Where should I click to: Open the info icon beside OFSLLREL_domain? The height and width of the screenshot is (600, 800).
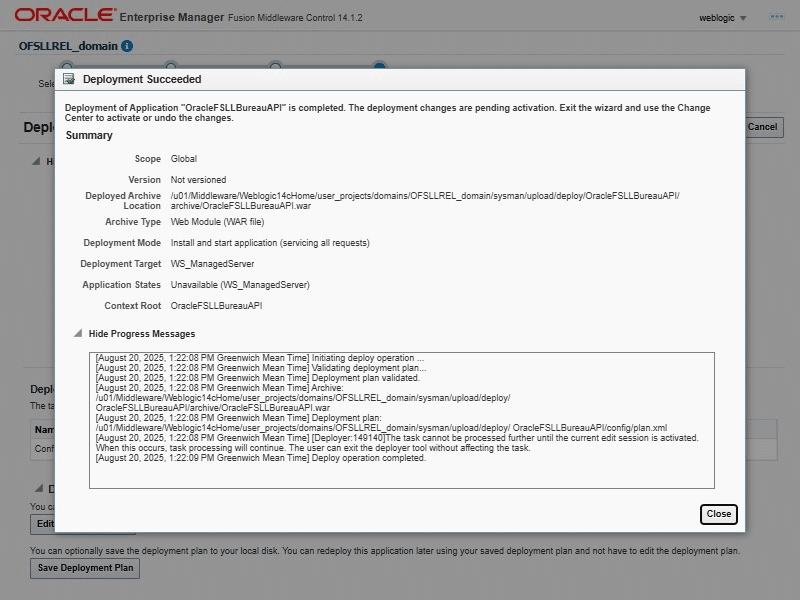[127, 46]
